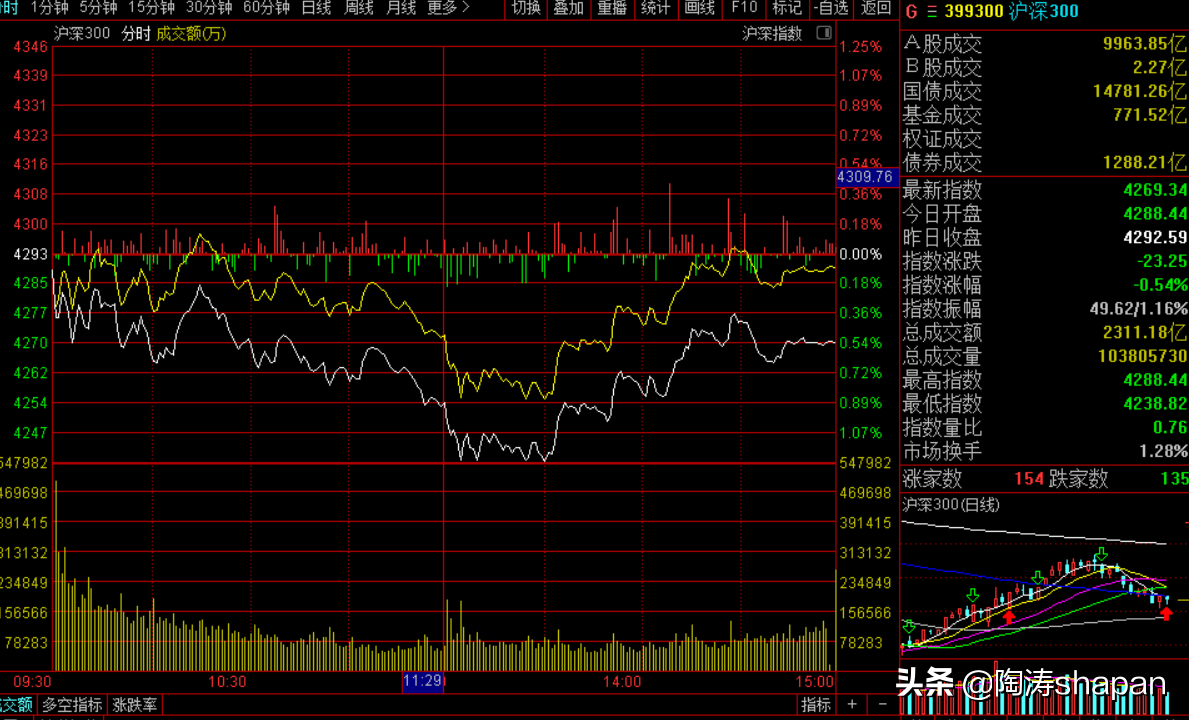Click the red G icon in the header
Viewport: 1189px width, 720px height.
[911, 11]
